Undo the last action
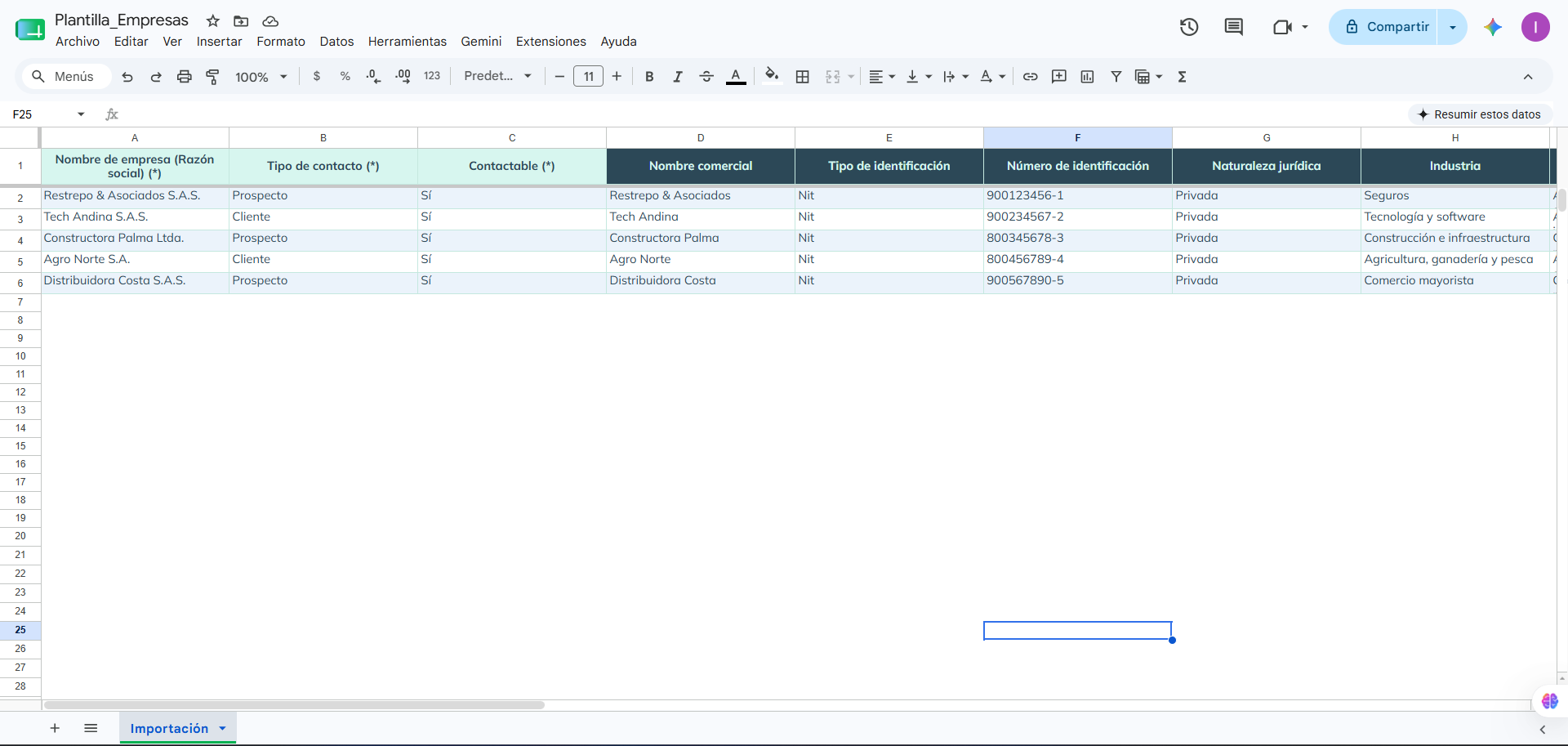 pos(127,77)
